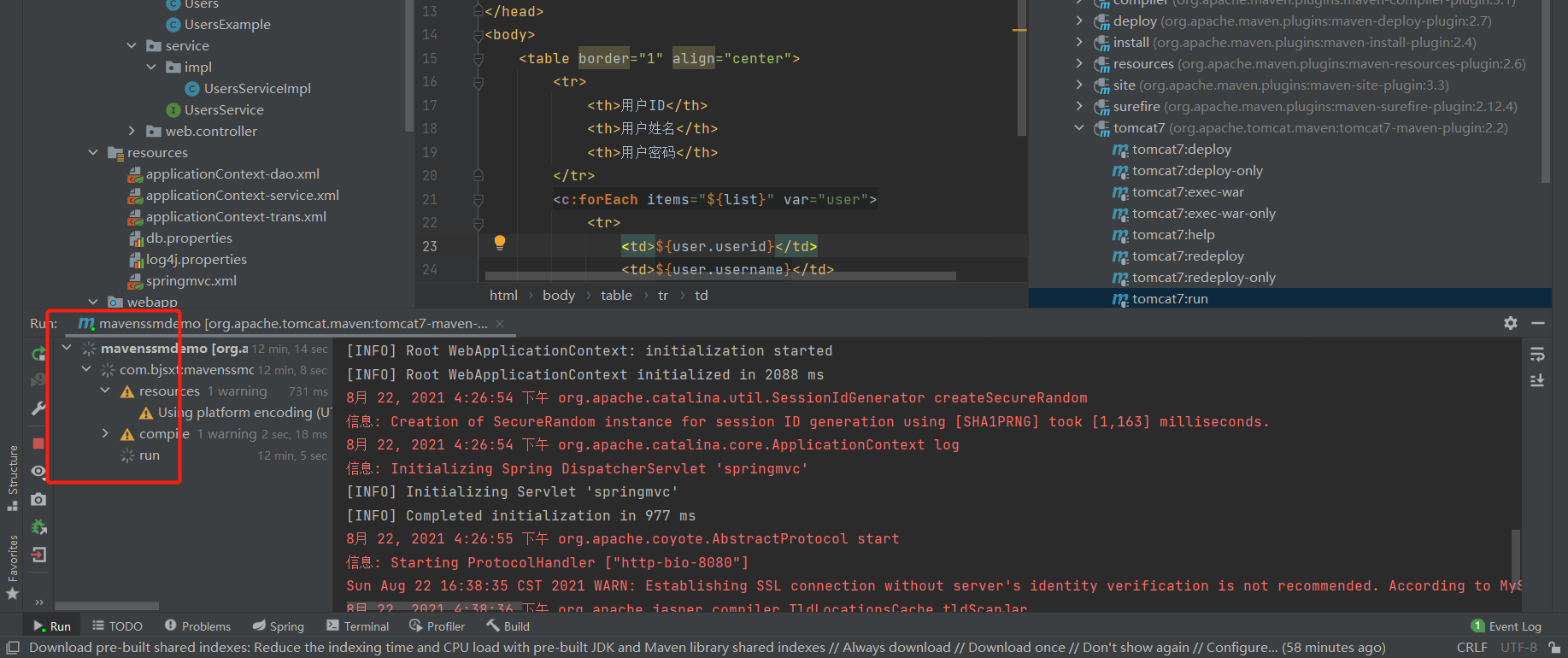This screenshot has width=1568, height=658.
Task: Collapse the impl folder in project tree
Action: click(x=150, y=67)
